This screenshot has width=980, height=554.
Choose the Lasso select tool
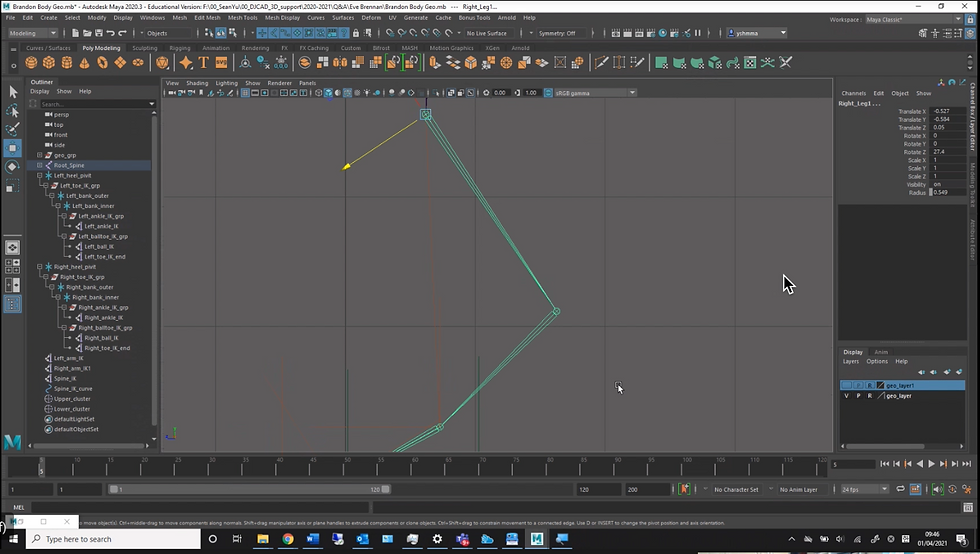coord(12,111)
